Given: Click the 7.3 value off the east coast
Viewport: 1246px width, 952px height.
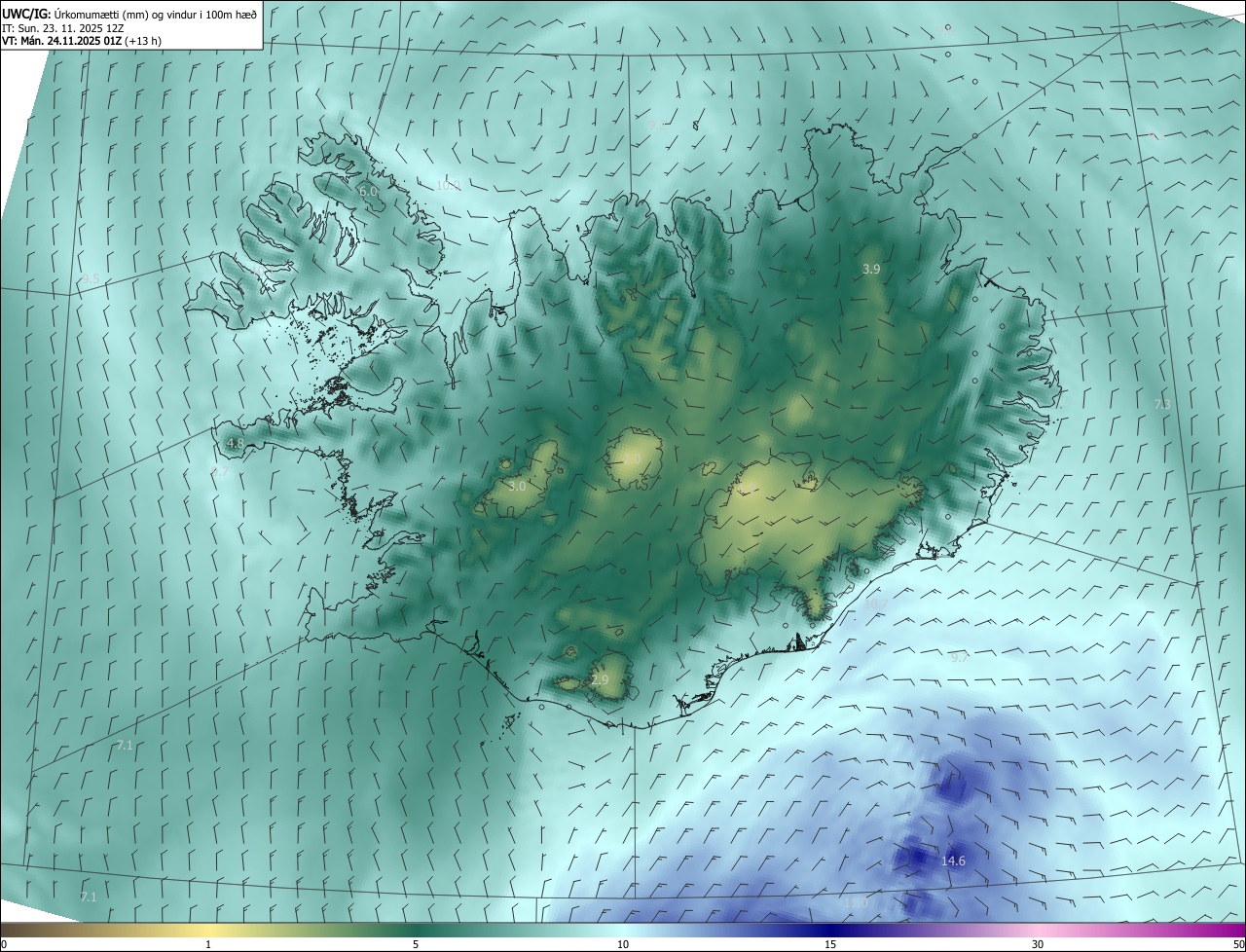Looking at the screenshot, I should [x=1161, y=405].
